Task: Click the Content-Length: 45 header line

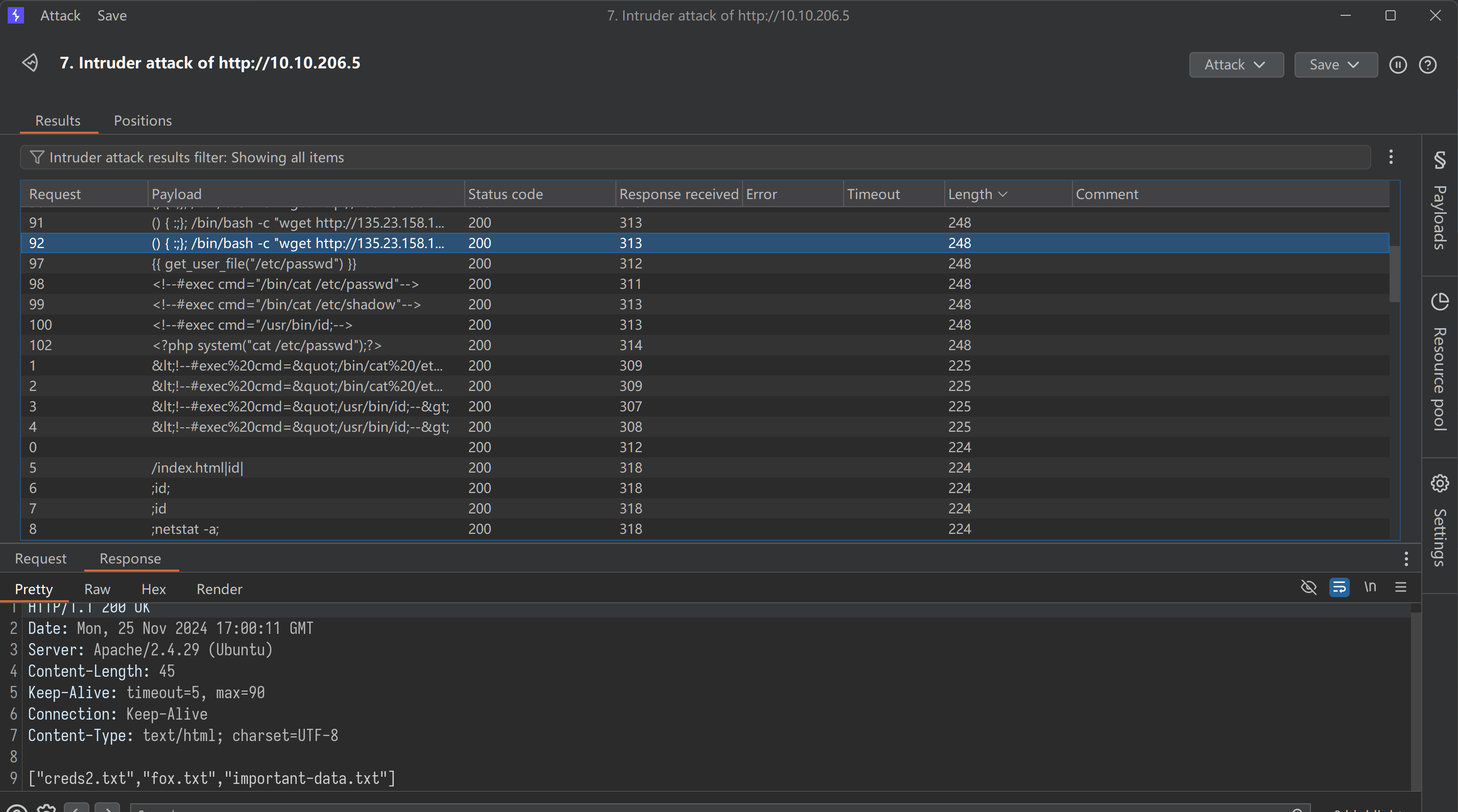Action: point(101,671)
